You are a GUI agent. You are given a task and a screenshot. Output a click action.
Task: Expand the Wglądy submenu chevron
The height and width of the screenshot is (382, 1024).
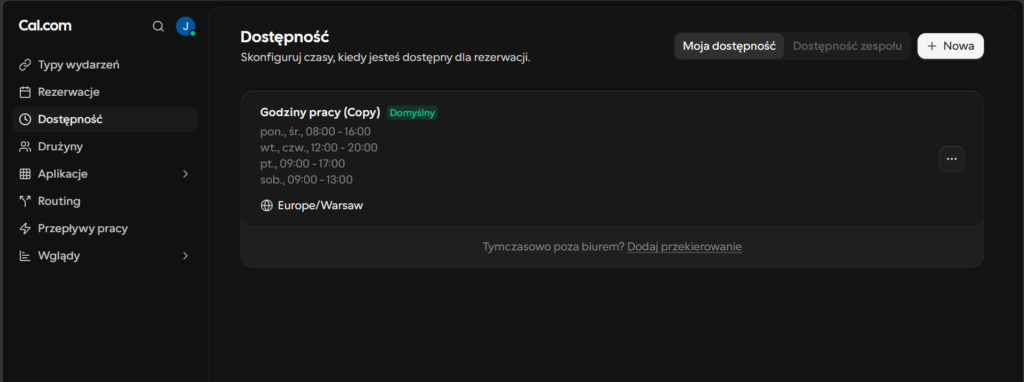pos(185,256)
